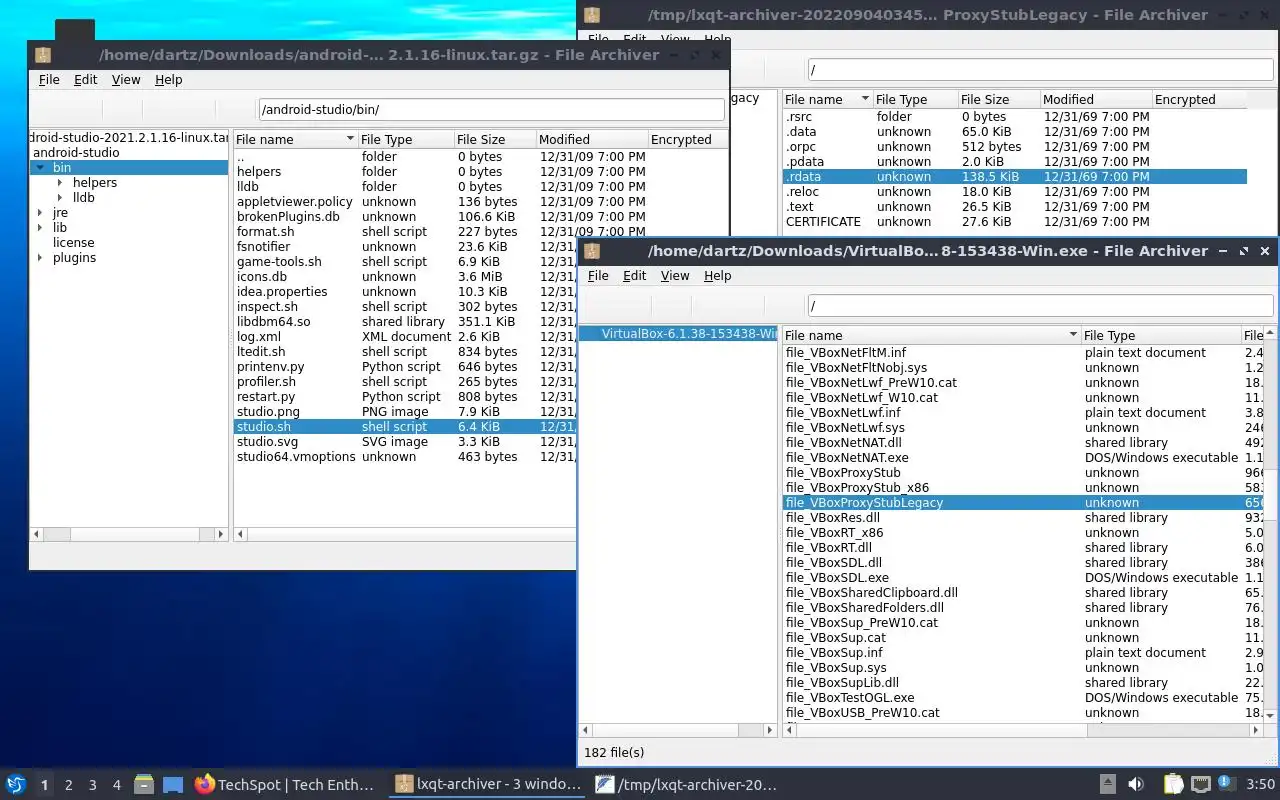The image size is (1280, 800).
Task: Open the clock showing 3:50
Action: 1262,784
